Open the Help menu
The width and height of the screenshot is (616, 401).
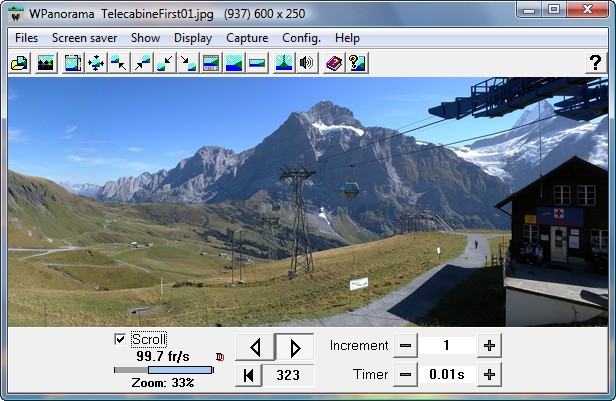click(347, 38)
